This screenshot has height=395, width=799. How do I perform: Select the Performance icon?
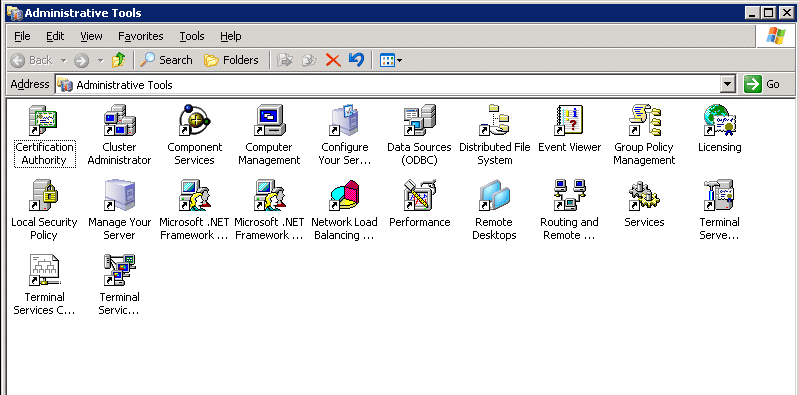pos(419,195)
